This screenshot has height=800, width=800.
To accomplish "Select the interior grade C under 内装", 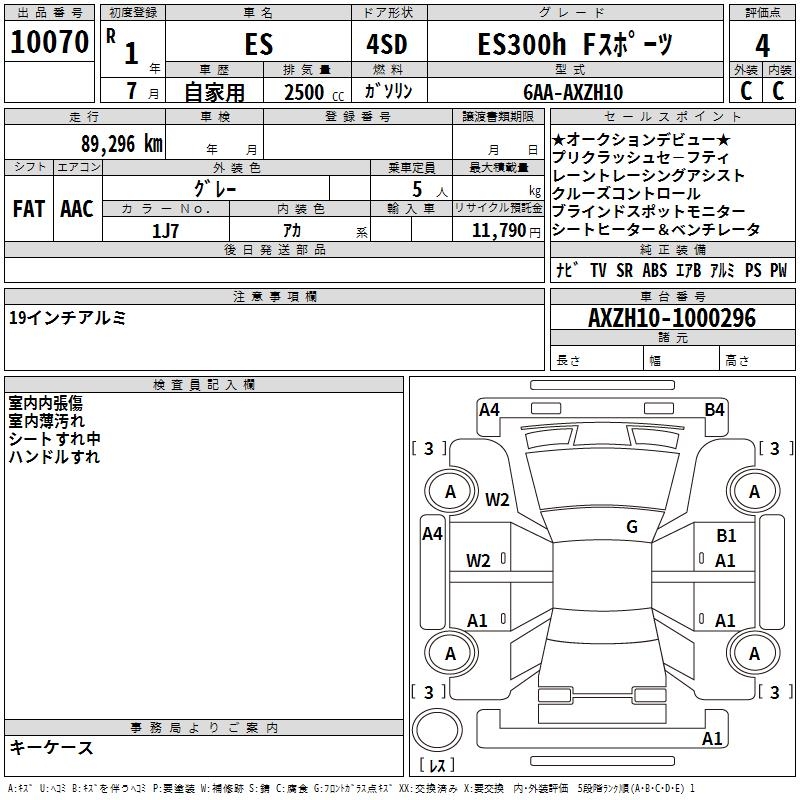I will (x=778, y=90).
